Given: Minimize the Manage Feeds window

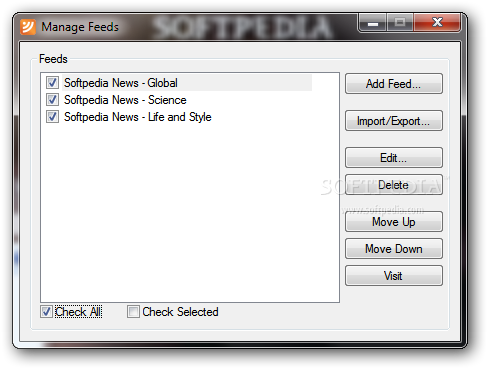Looking at the screenshot, I should point(373,23).
